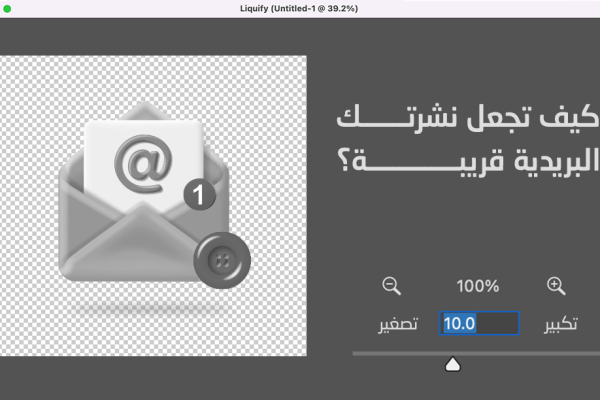Click the zoom out magnifier icon
Screen dimensions: 600x400
tap(391, 286)
